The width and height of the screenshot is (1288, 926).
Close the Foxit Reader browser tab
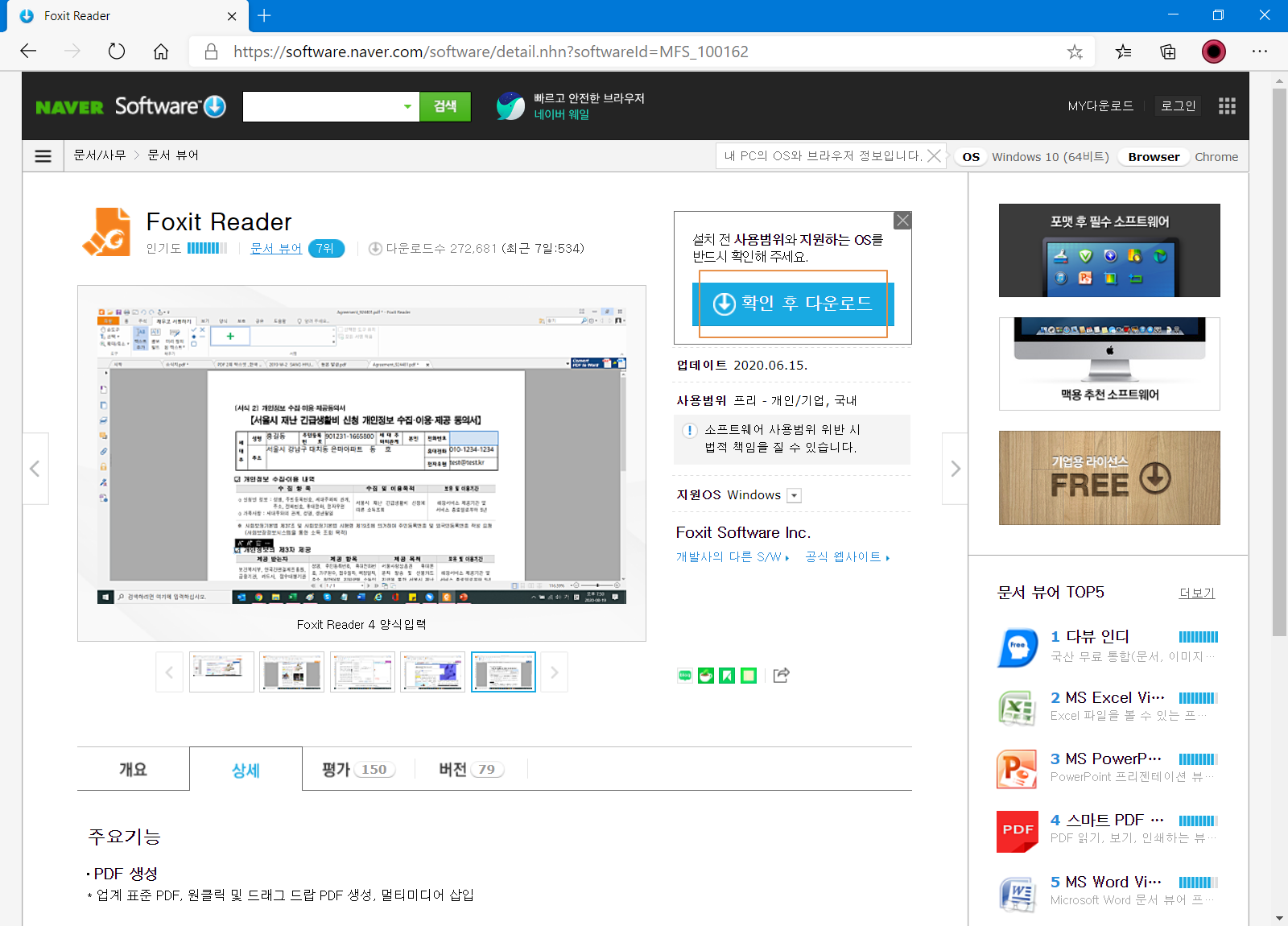(x=232, y=16)
